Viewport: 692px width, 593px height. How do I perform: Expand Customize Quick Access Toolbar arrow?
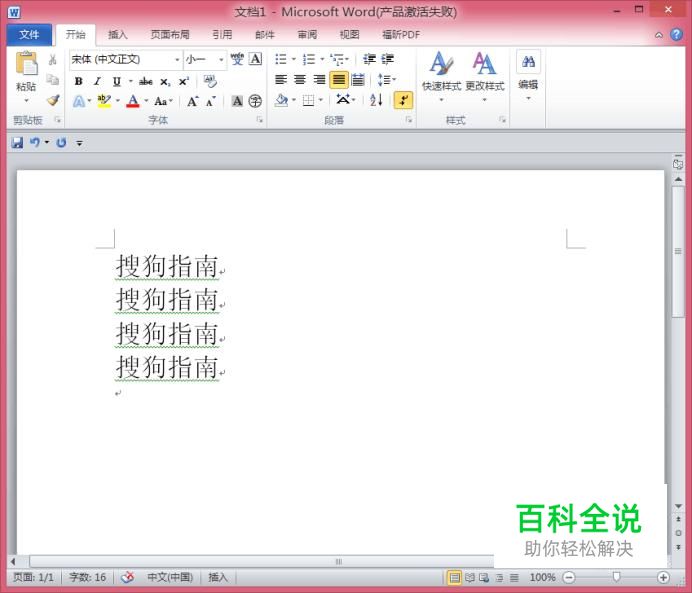[79, 143]
